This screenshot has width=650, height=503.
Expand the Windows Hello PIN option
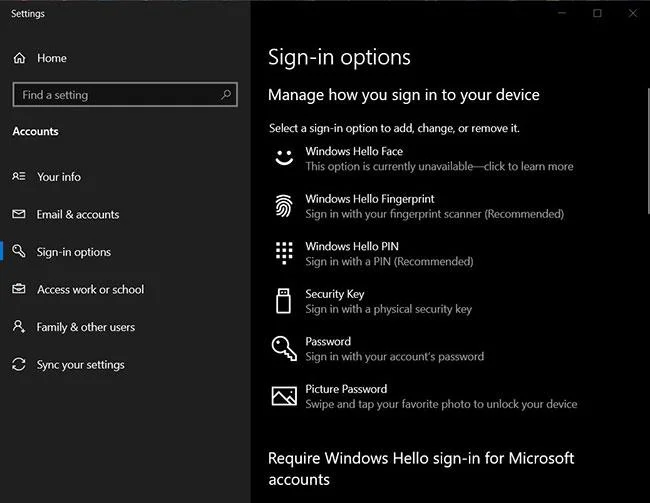click(373, 254)
